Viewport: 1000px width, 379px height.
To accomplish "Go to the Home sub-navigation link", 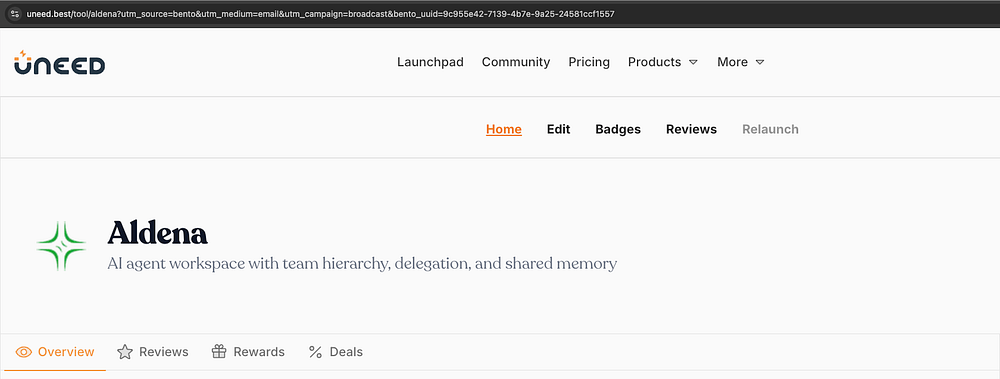I will tap(504, 130).
